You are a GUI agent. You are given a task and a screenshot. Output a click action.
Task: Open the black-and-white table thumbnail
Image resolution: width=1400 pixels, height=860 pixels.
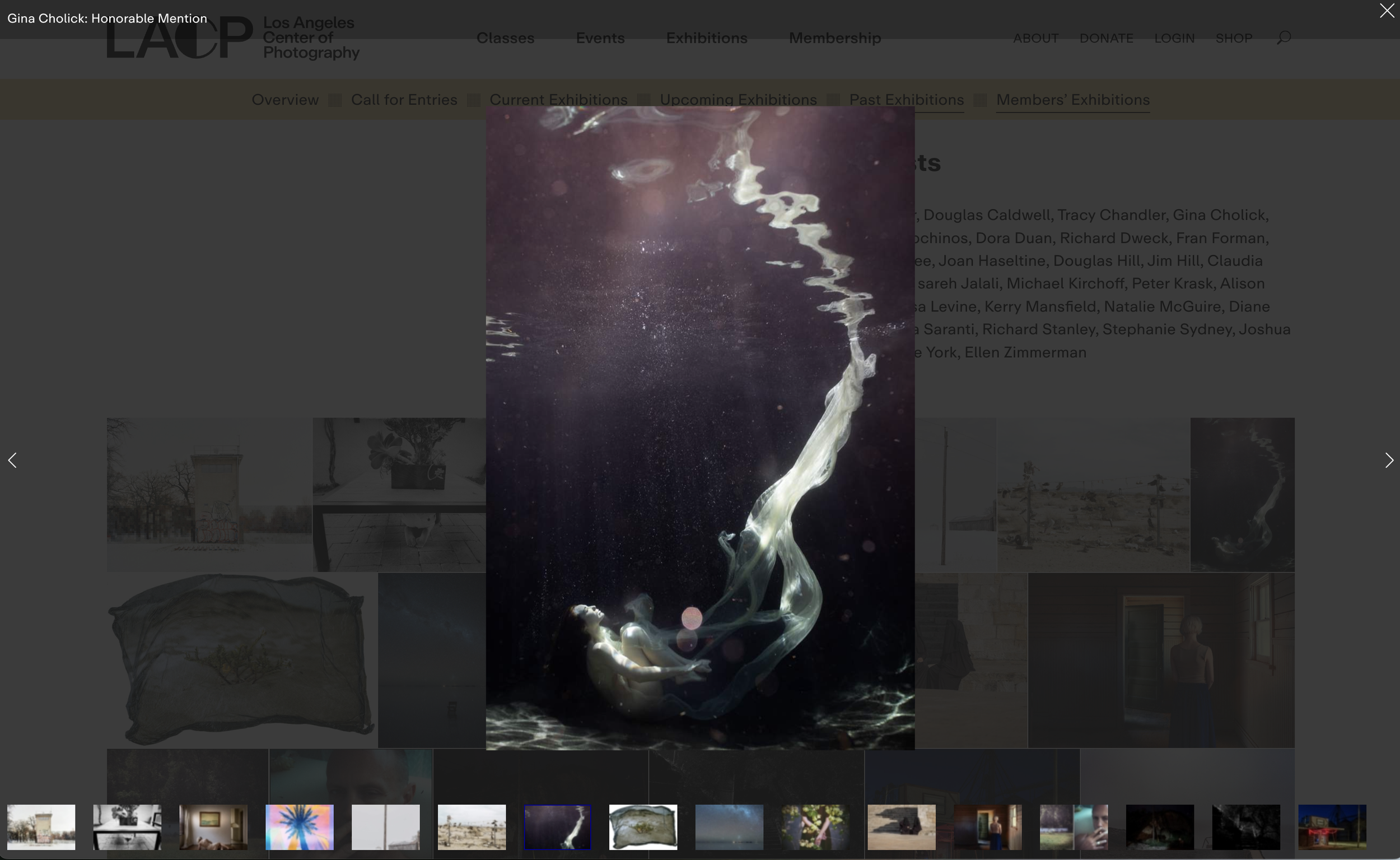tap(127, 827)
